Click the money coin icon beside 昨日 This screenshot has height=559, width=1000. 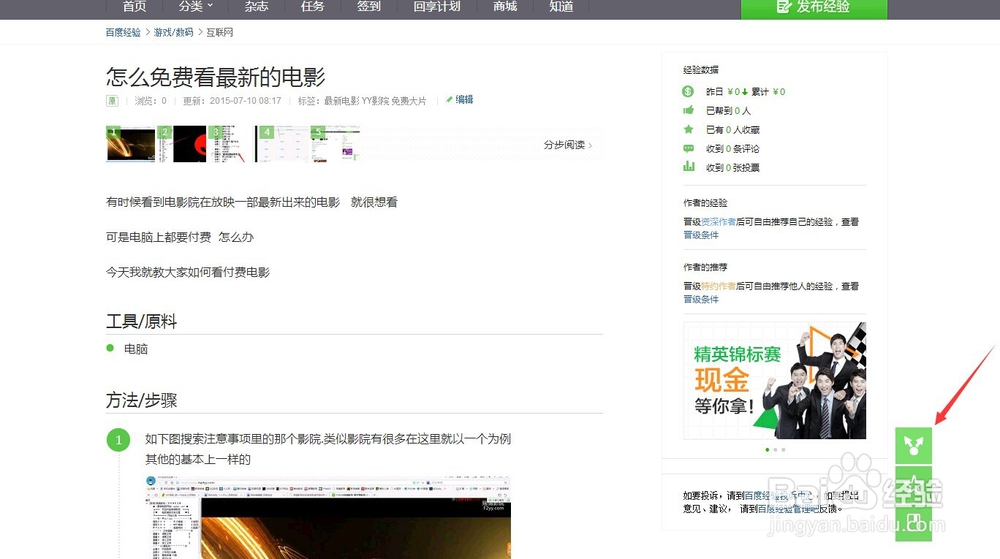point(688,91)
